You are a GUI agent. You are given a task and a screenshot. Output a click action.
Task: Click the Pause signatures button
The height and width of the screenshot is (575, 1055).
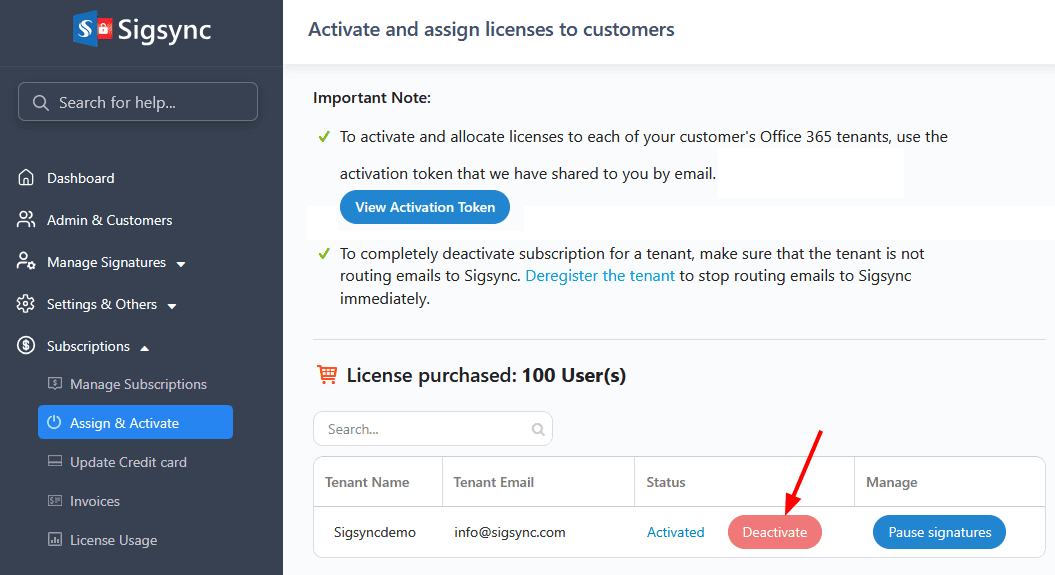939,532
